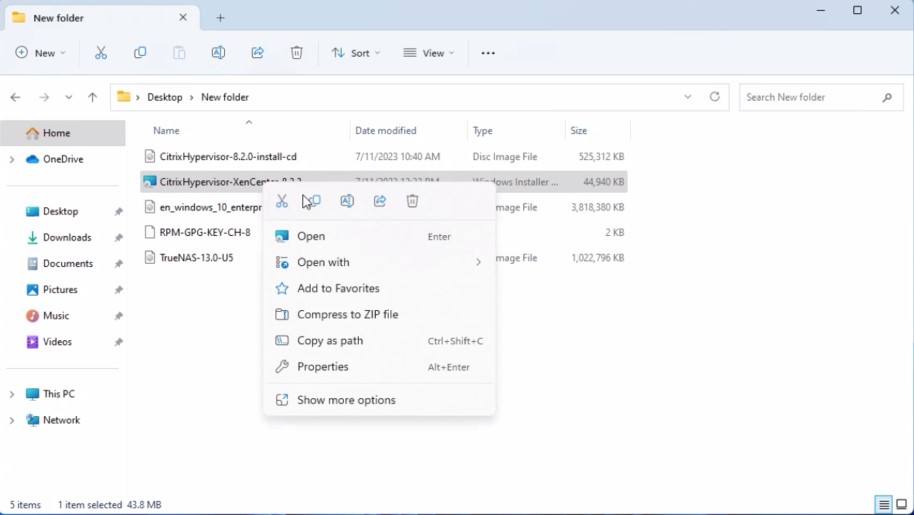Sort by the Name column header
This screenshot has height=515, width=914.
point(245,130)
